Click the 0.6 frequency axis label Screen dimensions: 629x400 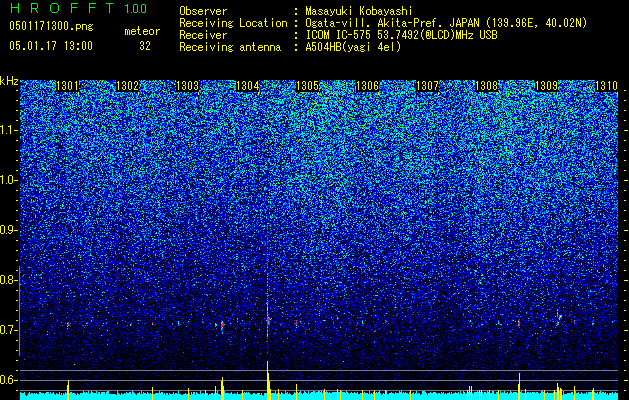[8, 380]
